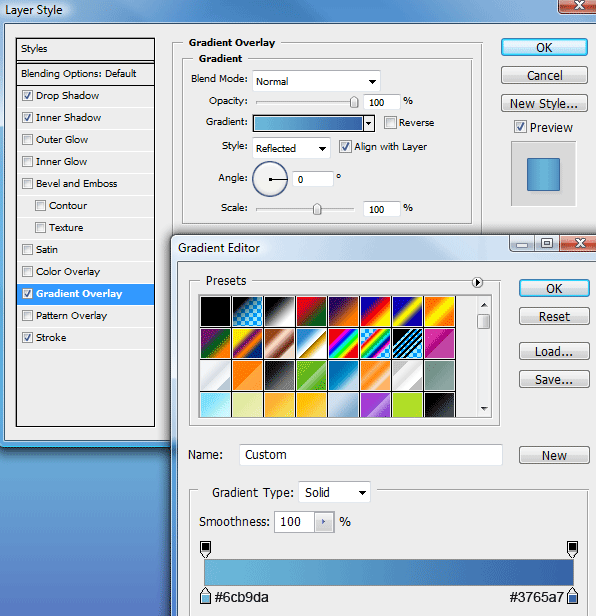
Task: Enable Outer Glow effect checkbox
Action: [27, 139]
